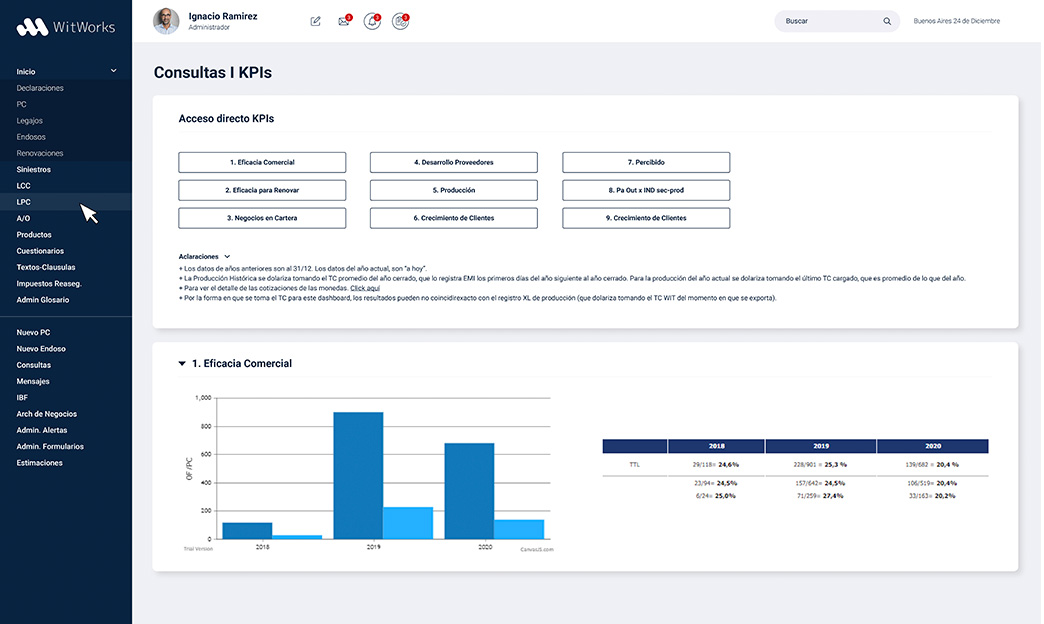
Task: Follow the "Click aquí" currency quotes link
Action: click(365, 288)
